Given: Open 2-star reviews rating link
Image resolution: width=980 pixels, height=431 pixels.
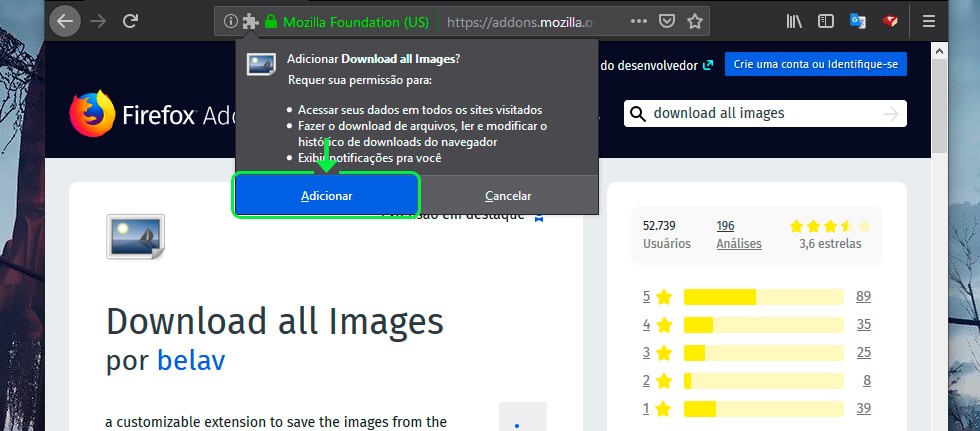Looking at the screenshot, I should pos(657,381).
